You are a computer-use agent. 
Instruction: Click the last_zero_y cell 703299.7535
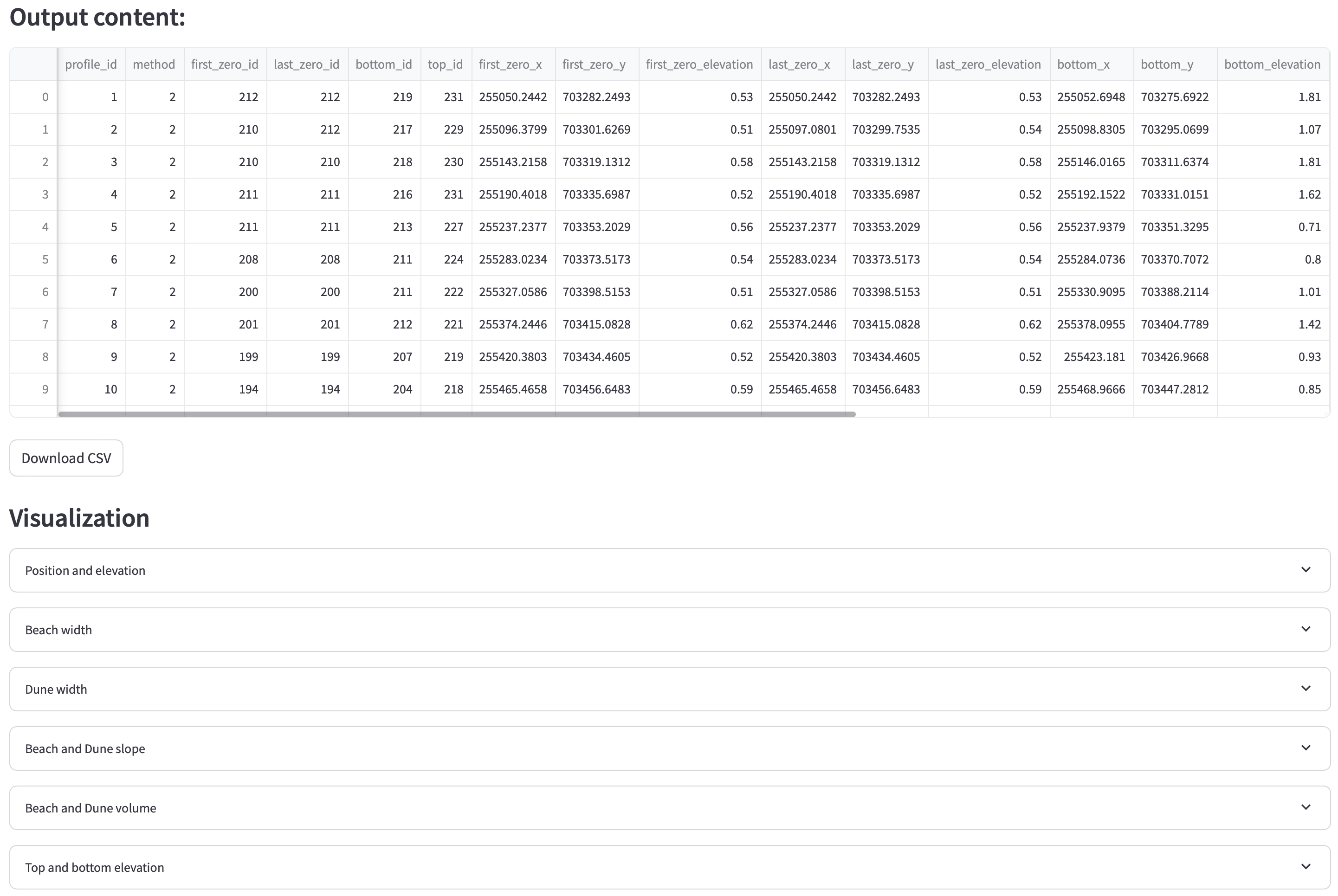pos(887,130)
